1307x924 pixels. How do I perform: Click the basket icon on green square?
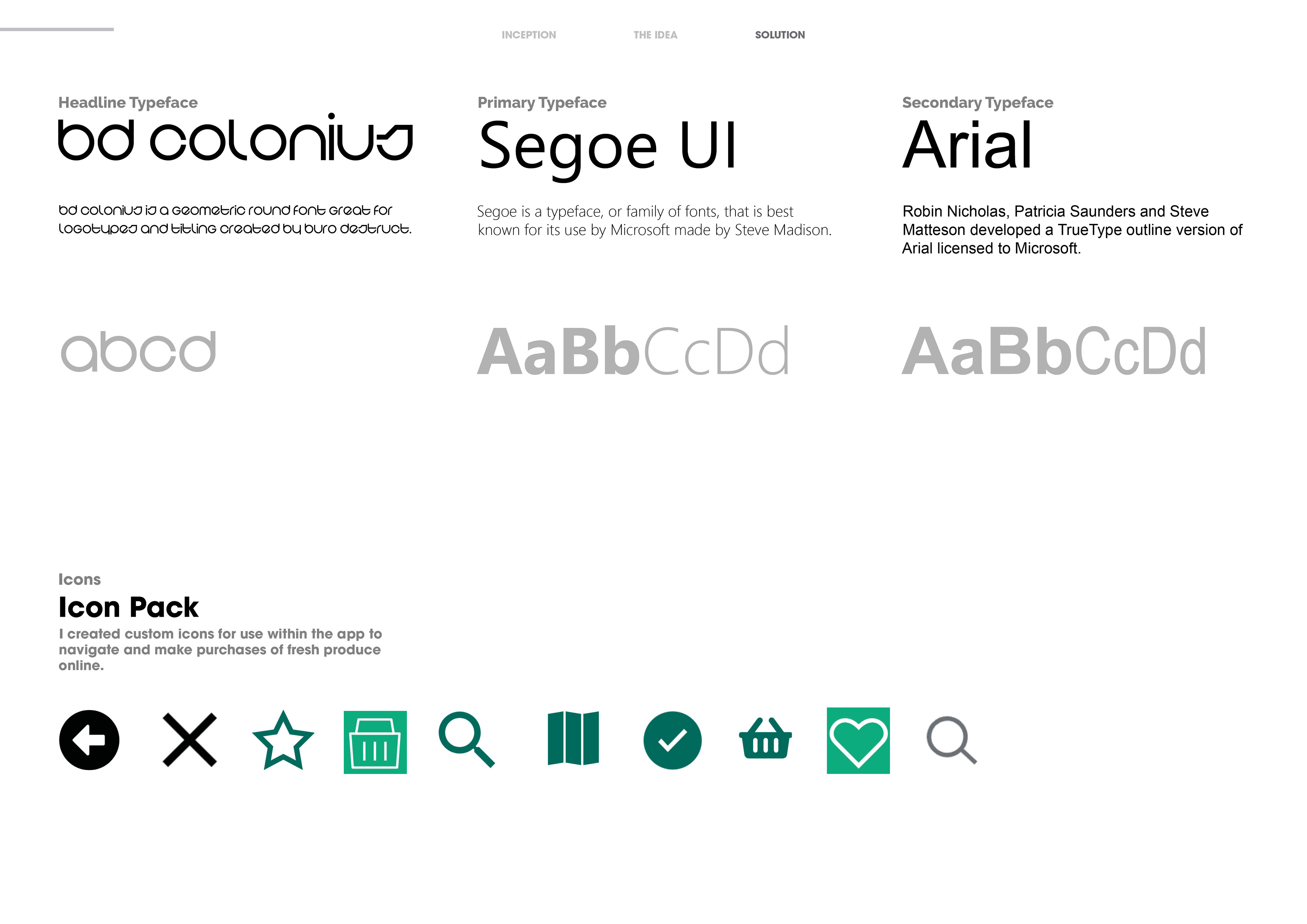[x=375, y=742]
